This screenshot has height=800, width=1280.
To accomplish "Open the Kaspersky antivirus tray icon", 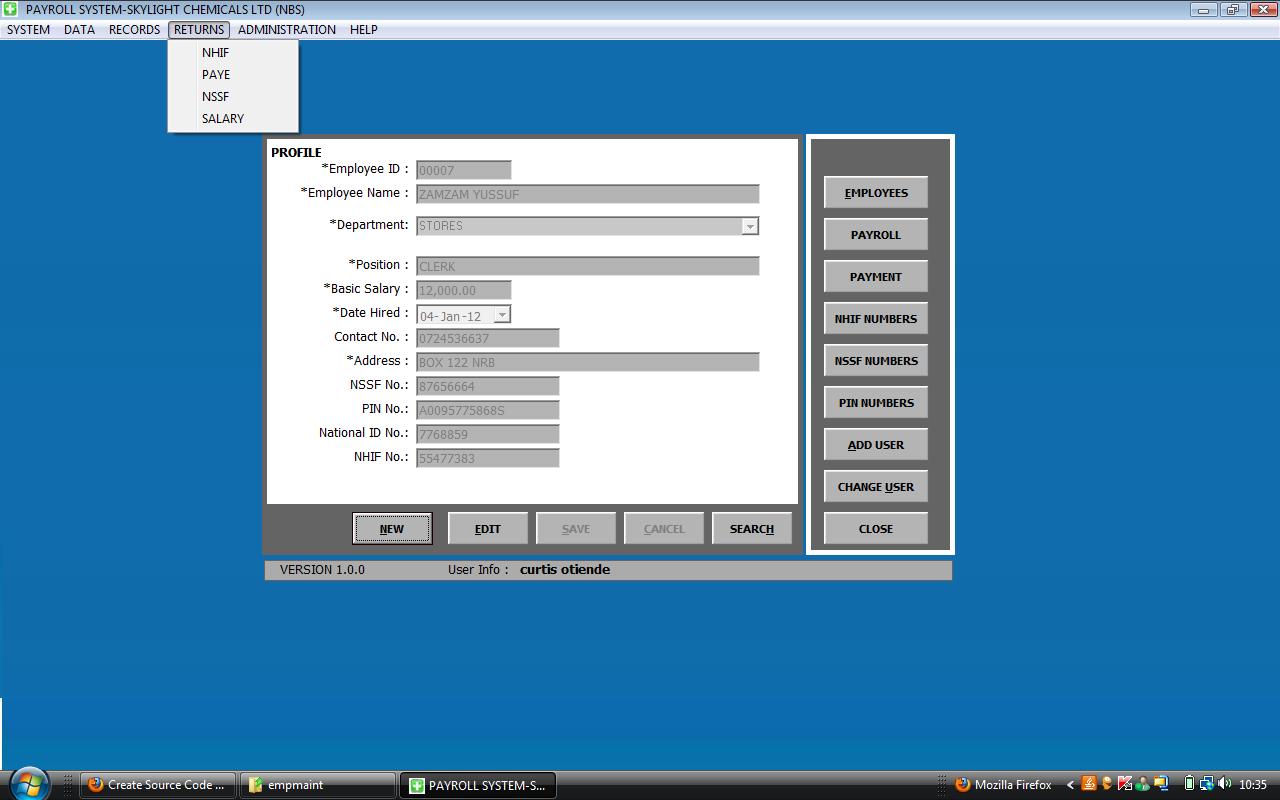I will pos(1124,785).
